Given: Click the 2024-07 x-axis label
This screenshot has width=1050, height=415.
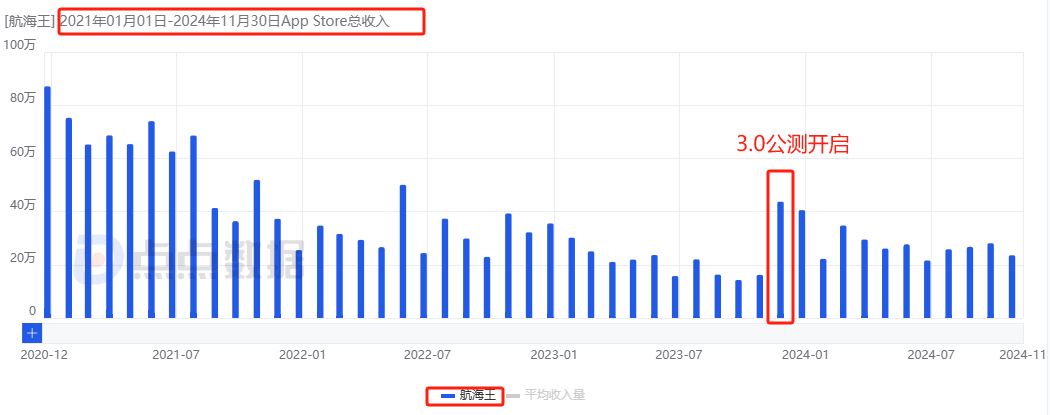Looking at the screenshot, I should [x=931, y=355].
